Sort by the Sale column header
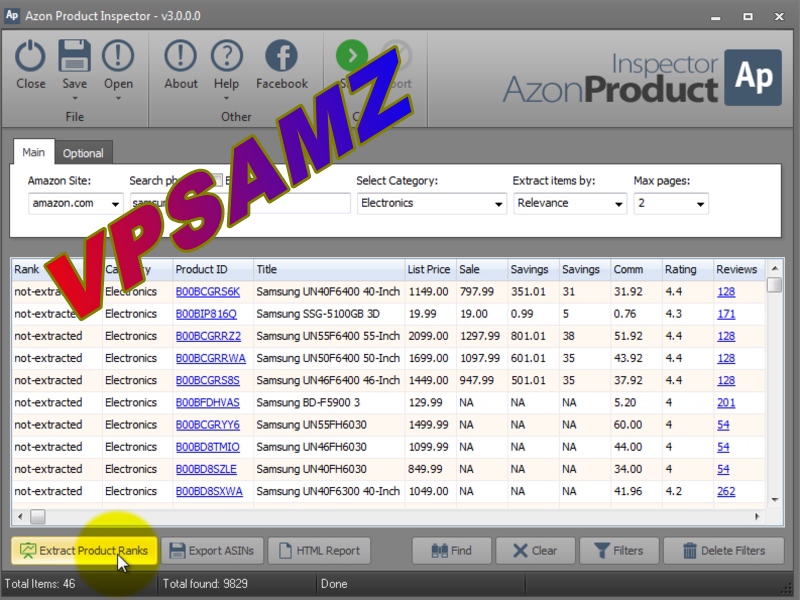 [482, 269]
